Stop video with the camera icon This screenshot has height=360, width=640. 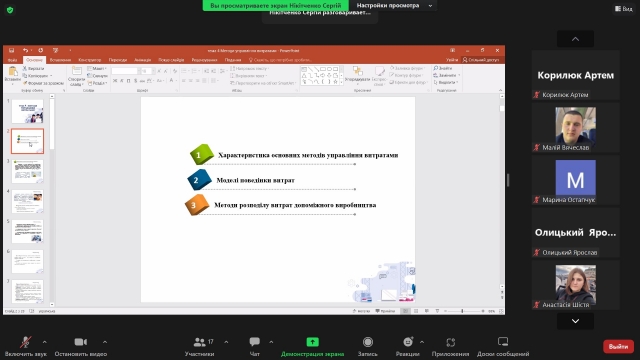(80, 342)
